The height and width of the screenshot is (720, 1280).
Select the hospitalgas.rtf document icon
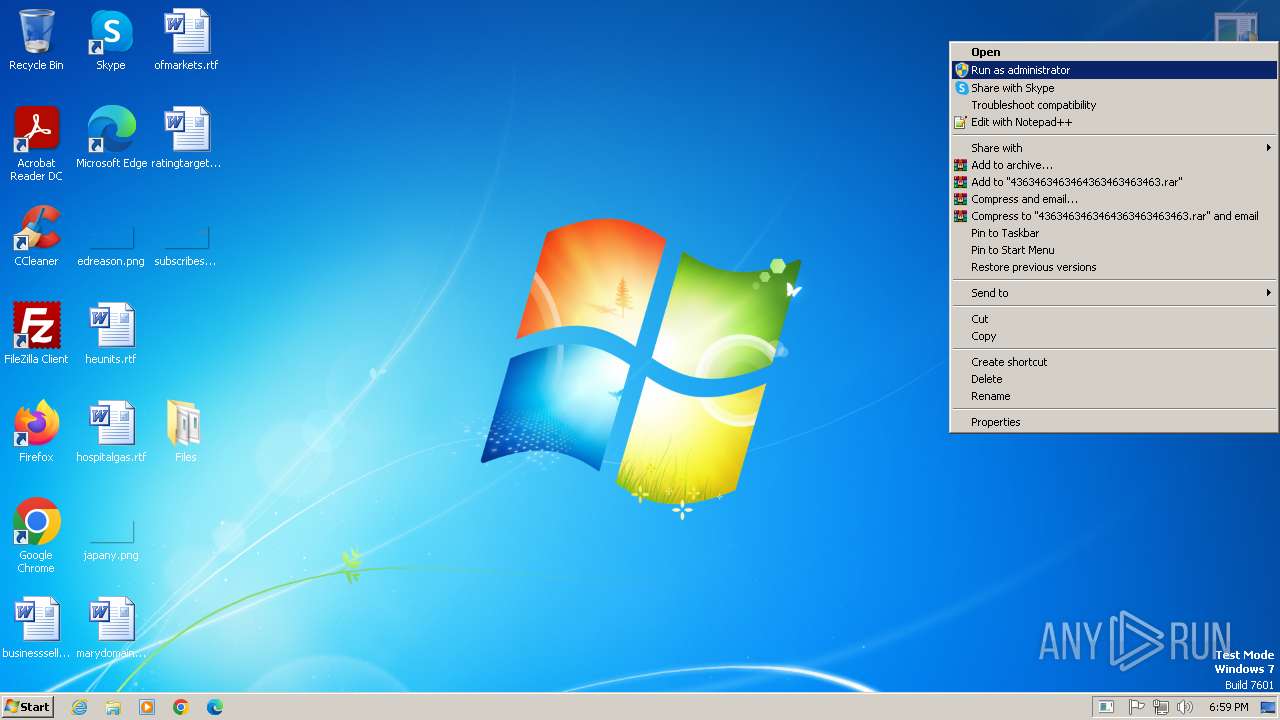pos(111,432)
